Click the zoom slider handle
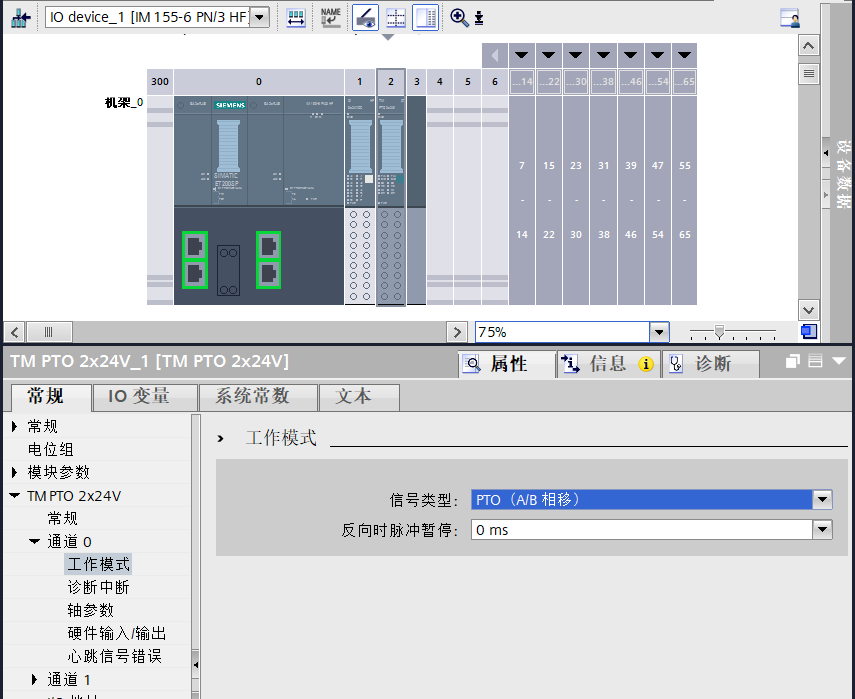855x699 pixels. (718, 331)
